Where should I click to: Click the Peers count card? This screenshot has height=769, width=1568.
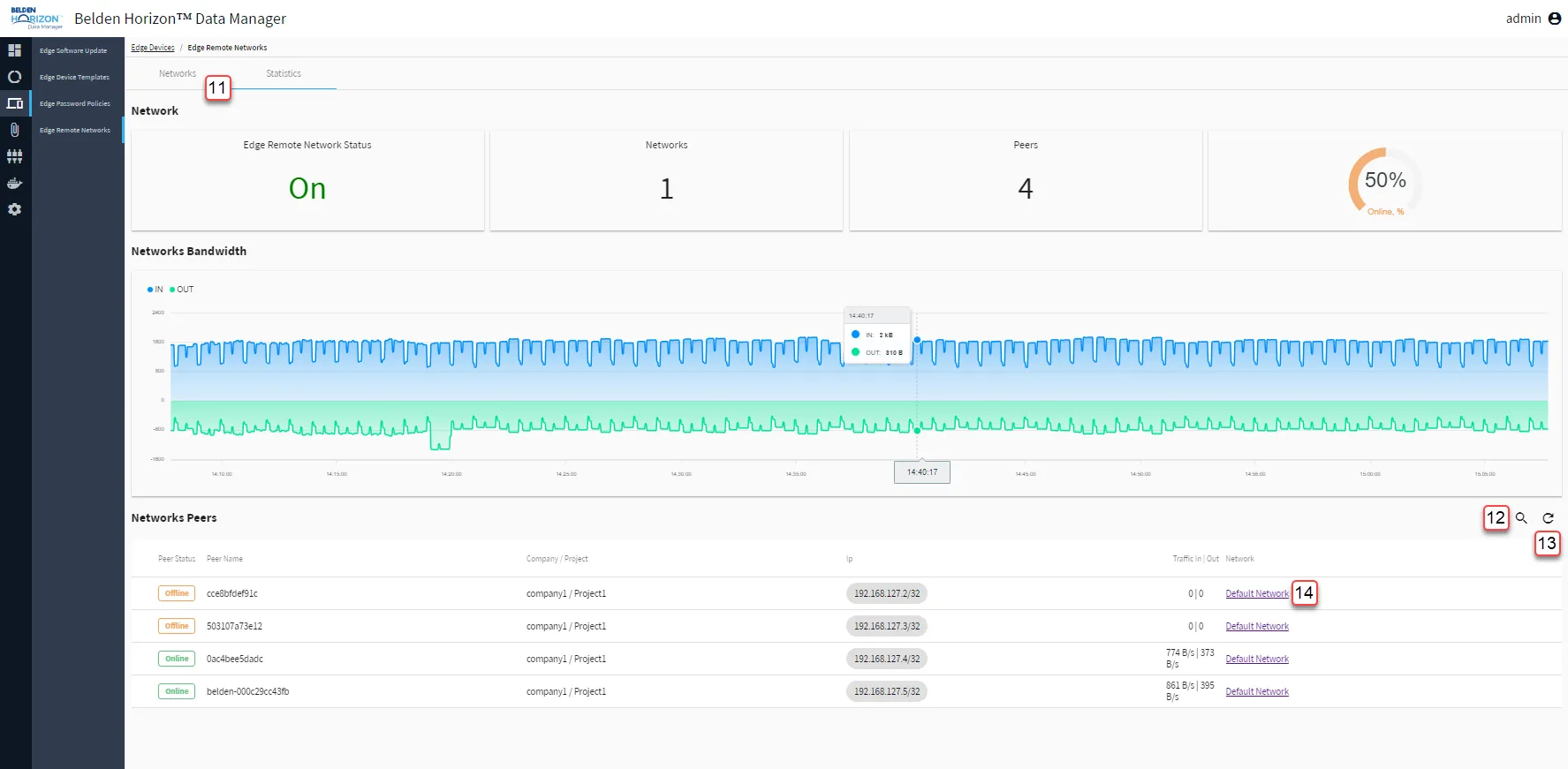1026,181
